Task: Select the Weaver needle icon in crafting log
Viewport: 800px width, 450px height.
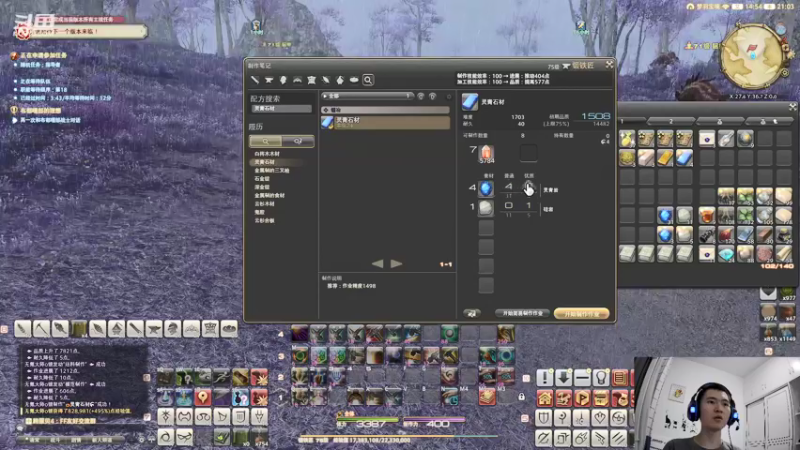Action: click(x=326, y=80)
